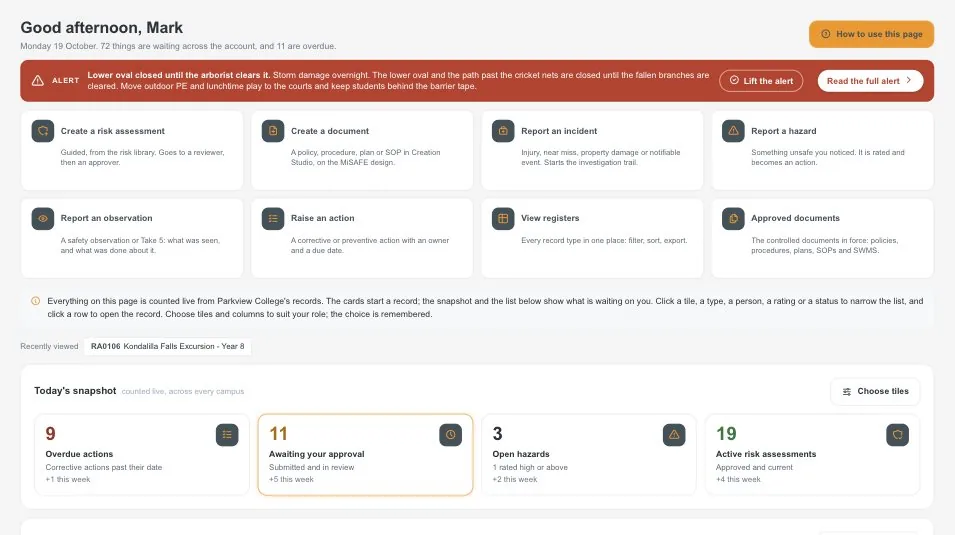The height and width of the screenshot is (535, 955).
Task: Lift the lower oval alert
Action: point(761,81)
